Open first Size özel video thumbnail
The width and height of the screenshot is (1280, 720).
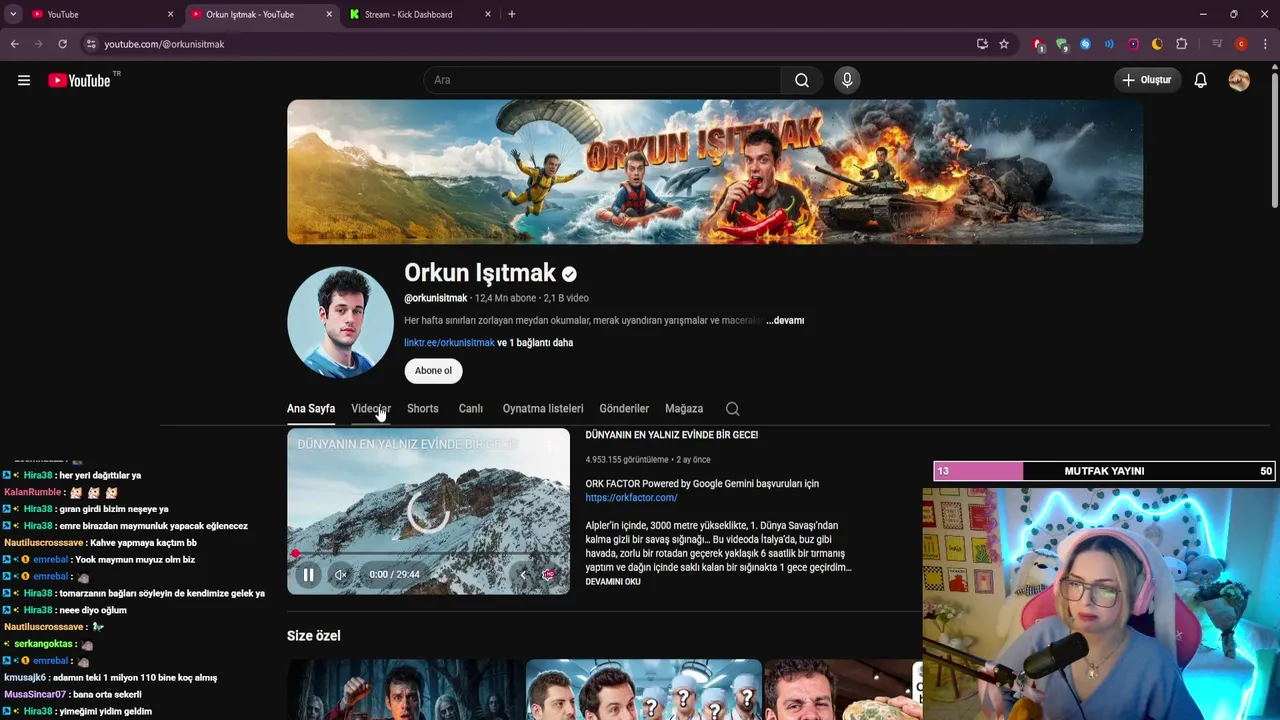(405, 689)
